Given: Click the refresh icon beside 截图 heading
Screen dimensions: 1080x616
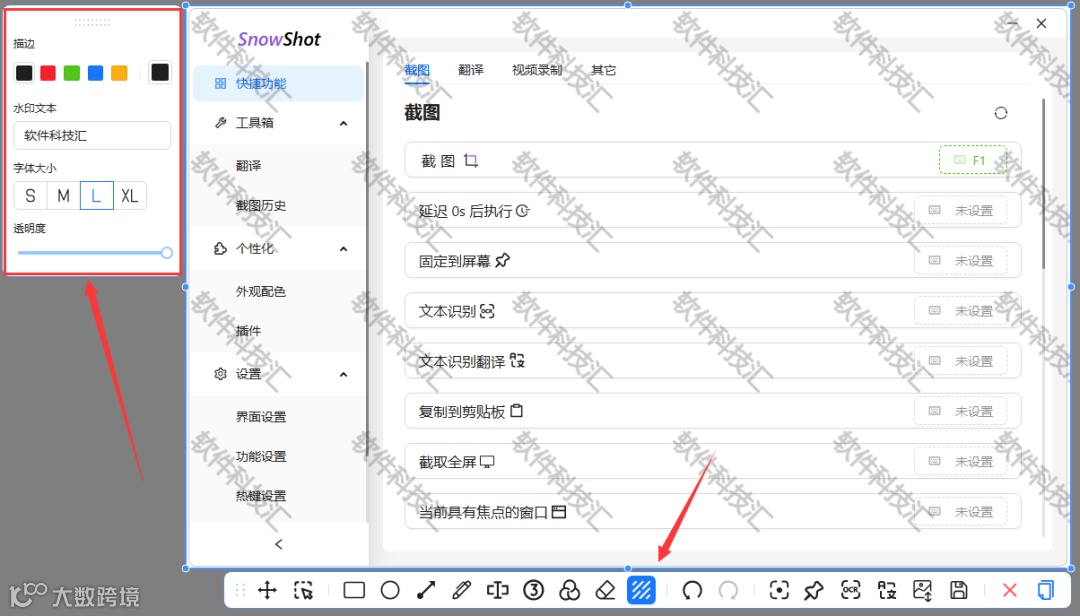Looking at the screenshot, I should pyautogui.click(x=1001, y=113).
